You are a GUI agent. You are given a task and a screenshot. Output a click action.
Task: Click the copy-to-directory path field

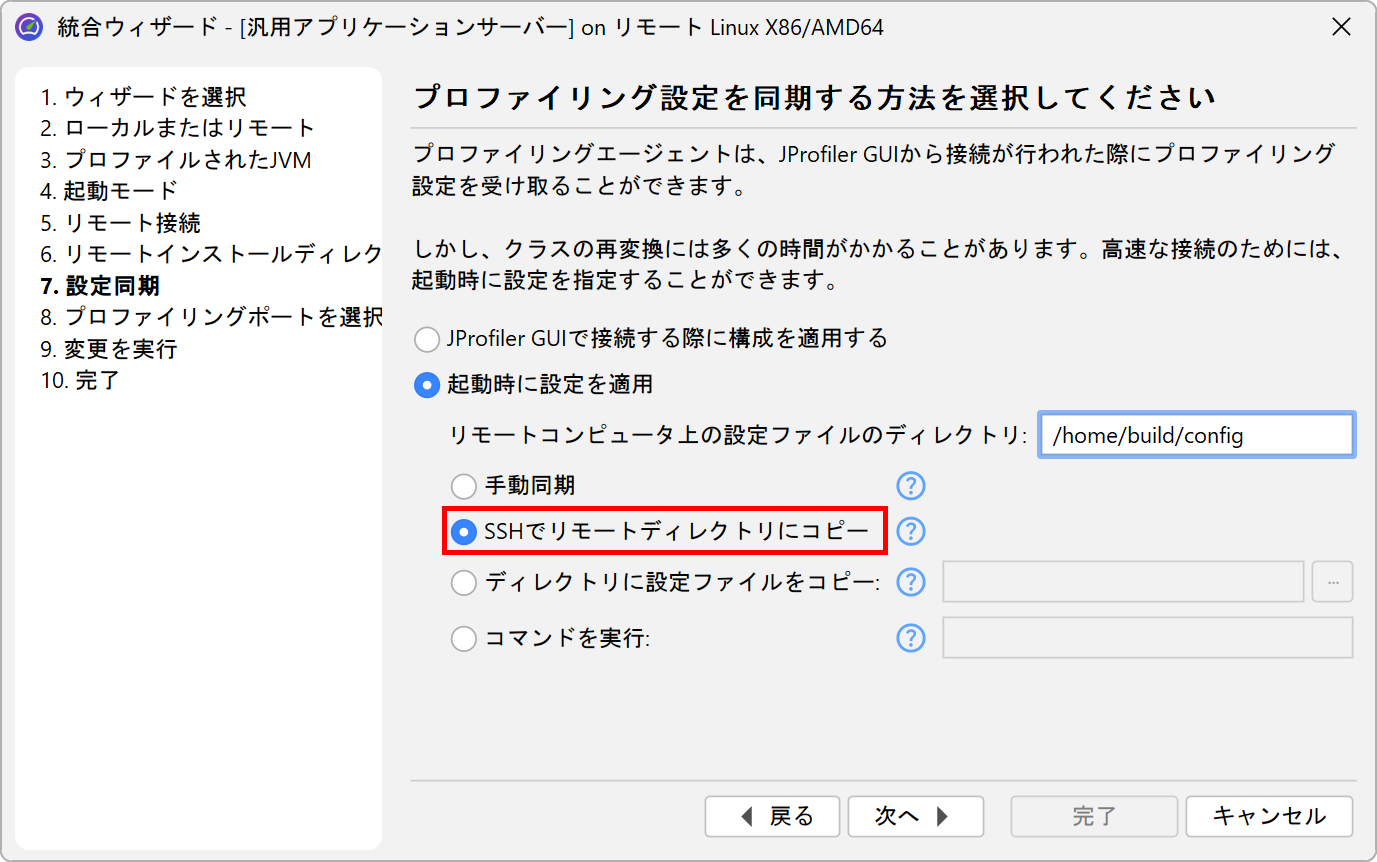[x=1124, y=582]
